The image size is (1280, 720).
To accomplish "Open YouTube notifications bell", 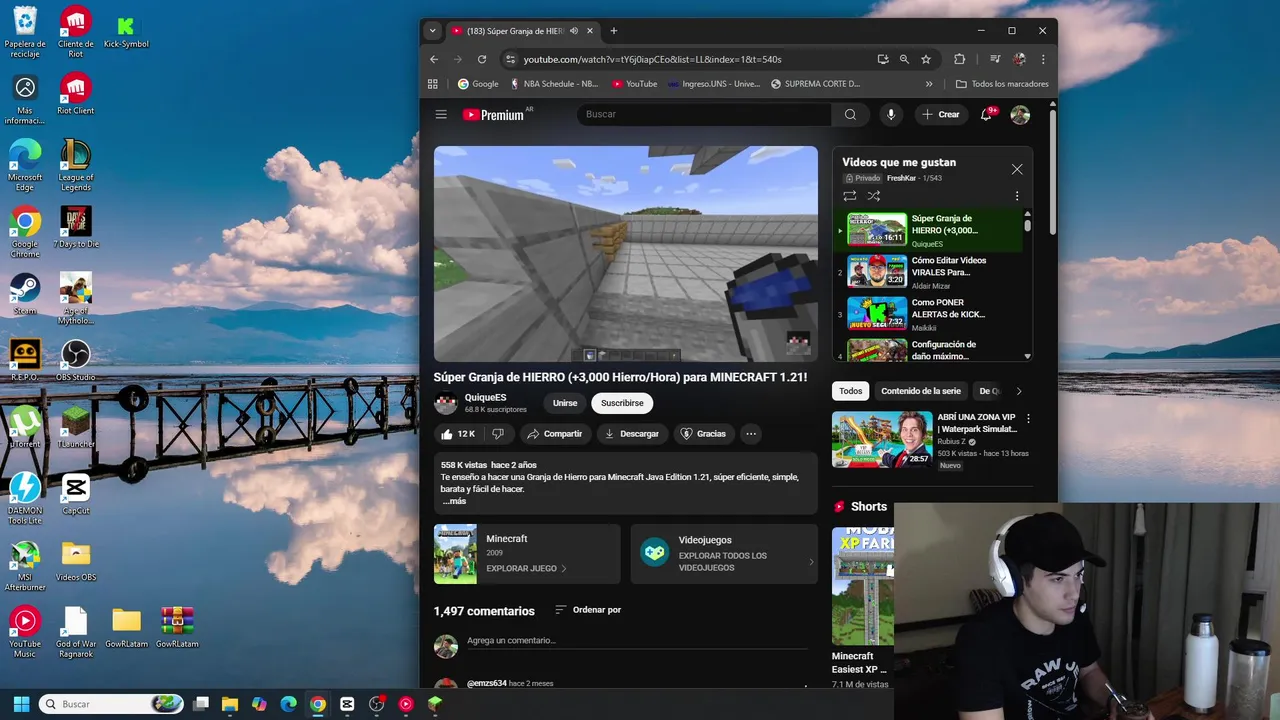I will pyautogui.click(x=986, y=114).
